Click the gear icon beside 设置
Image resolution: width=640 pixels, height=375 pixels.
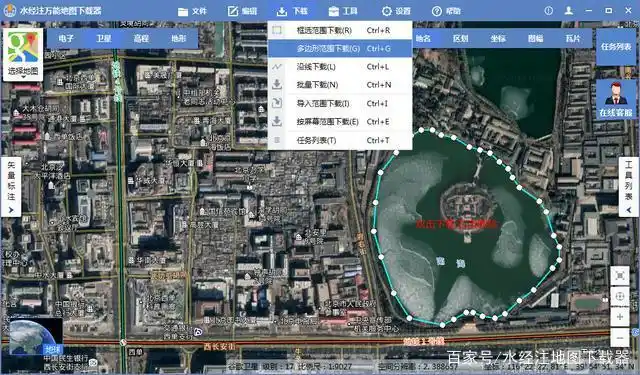387,11
